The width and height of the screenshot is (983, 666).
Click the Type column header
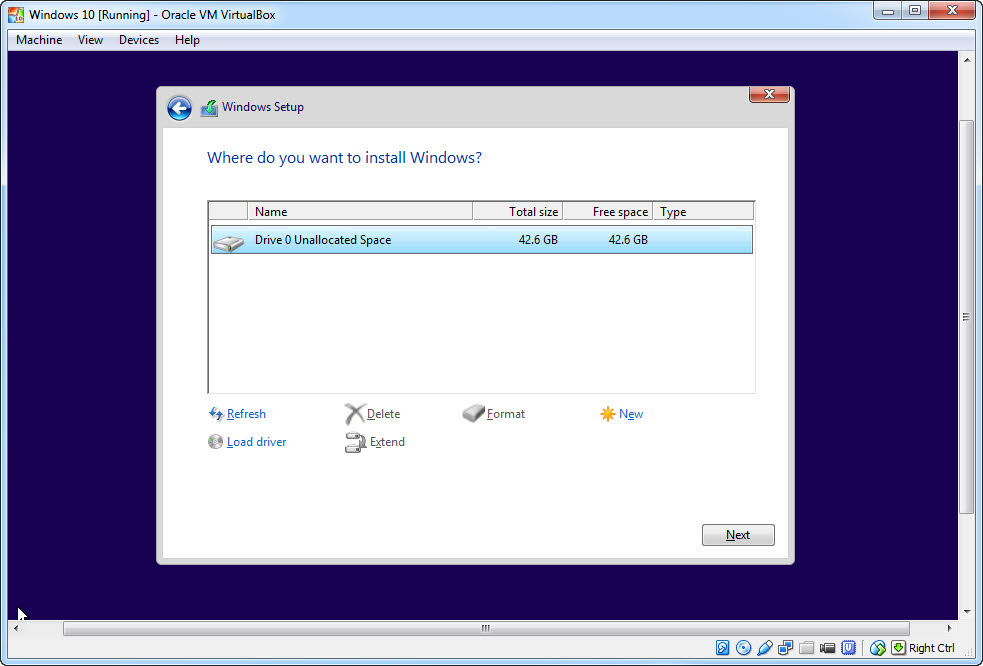(x=703, y=211)
